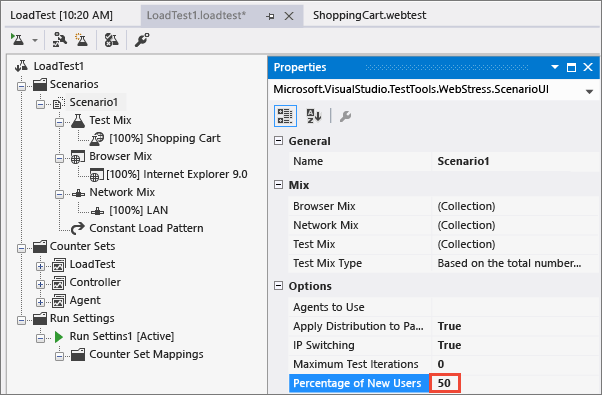Switch Properties to Categorized view
This screenshot has width=602, height=395.
click(x=285, y=116)
